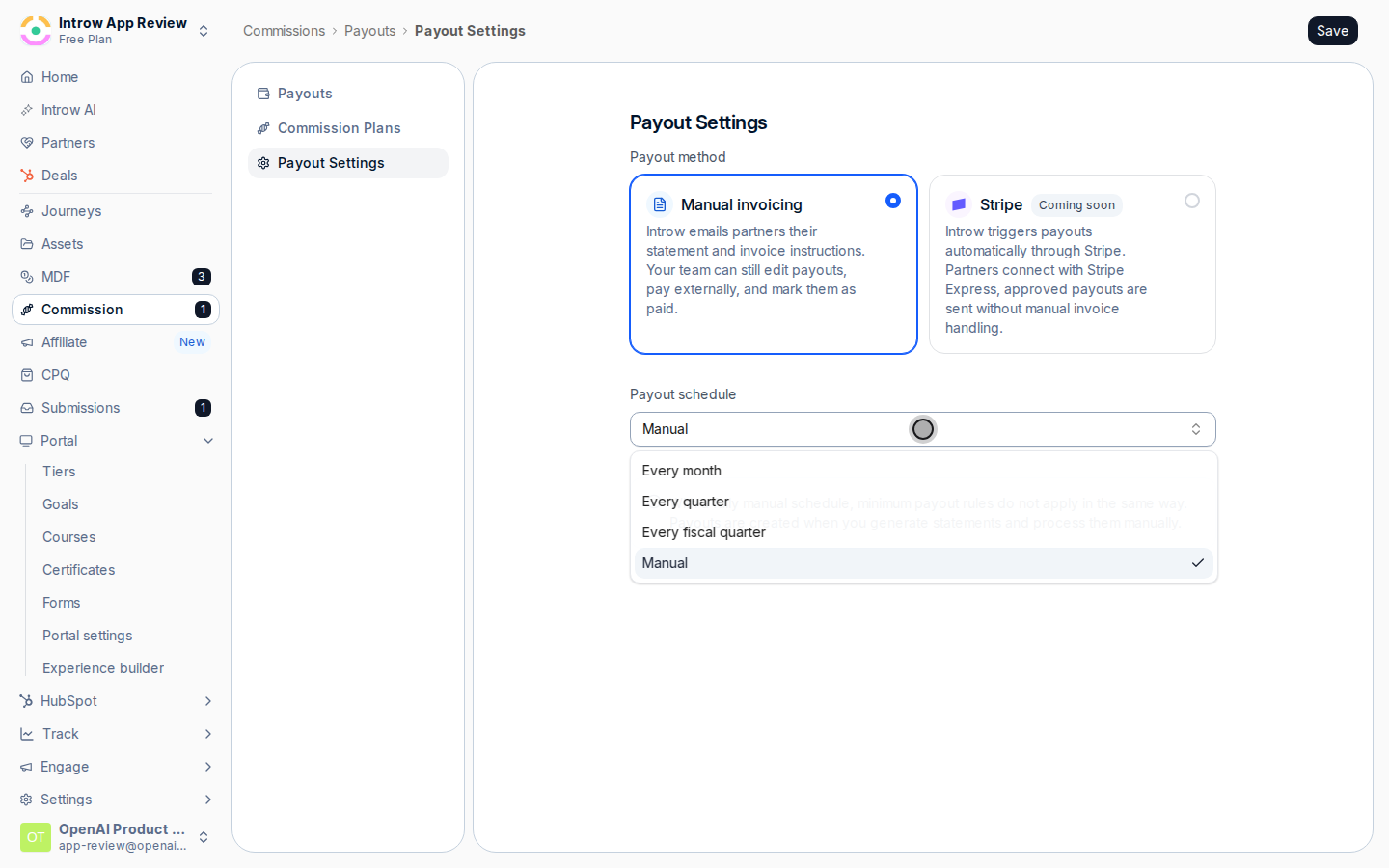Collapse the Portal section chevron
Image resolution: width=1389 pixels, height=868 pixels.
(208, 441)
